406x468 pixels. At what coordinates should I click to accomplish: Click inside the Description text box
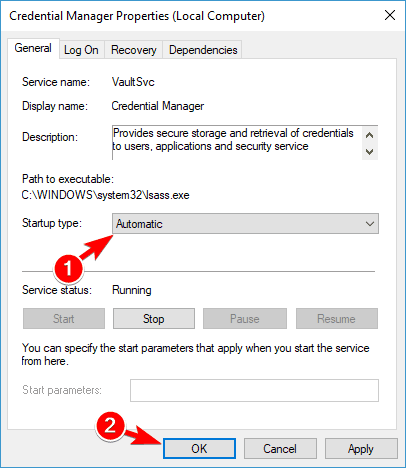point(237,143)
